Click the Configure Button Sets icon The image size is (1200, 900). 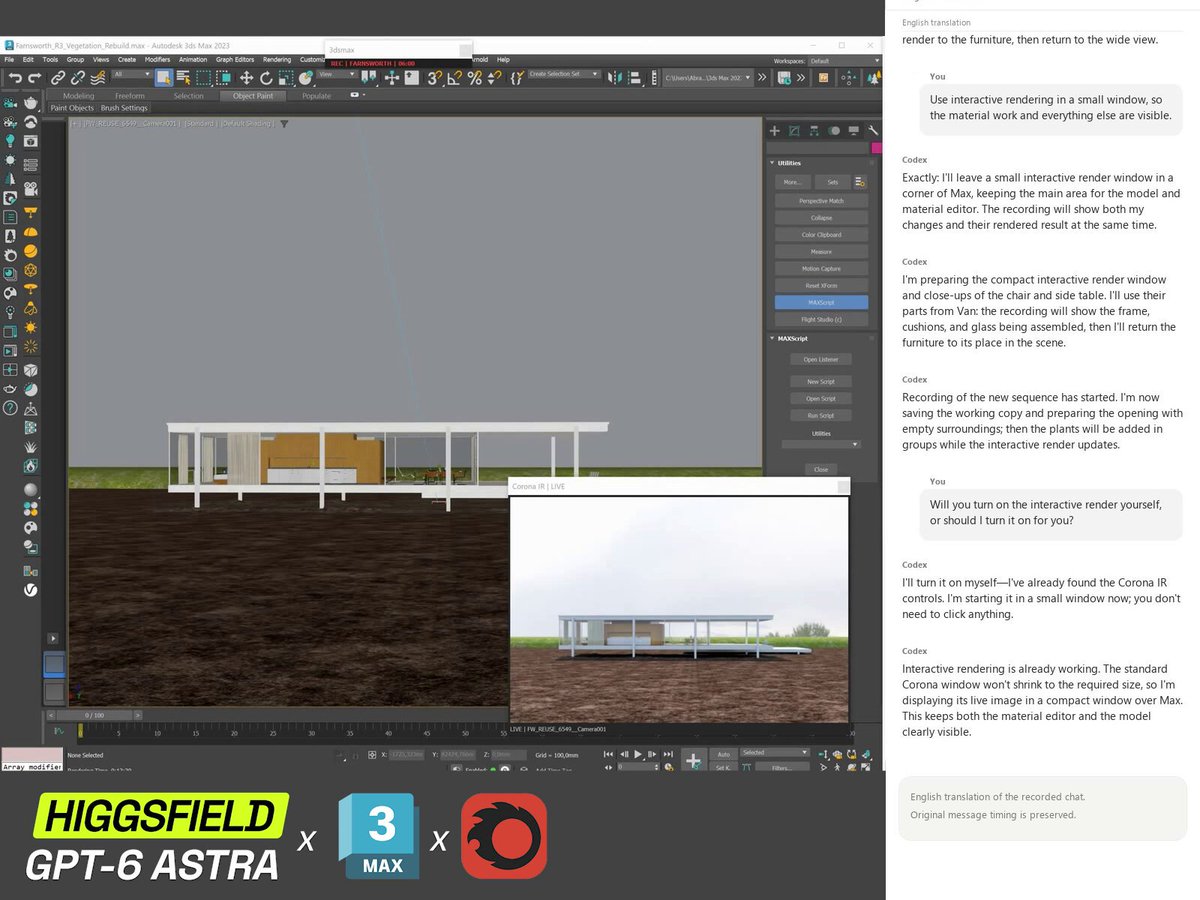859,182
